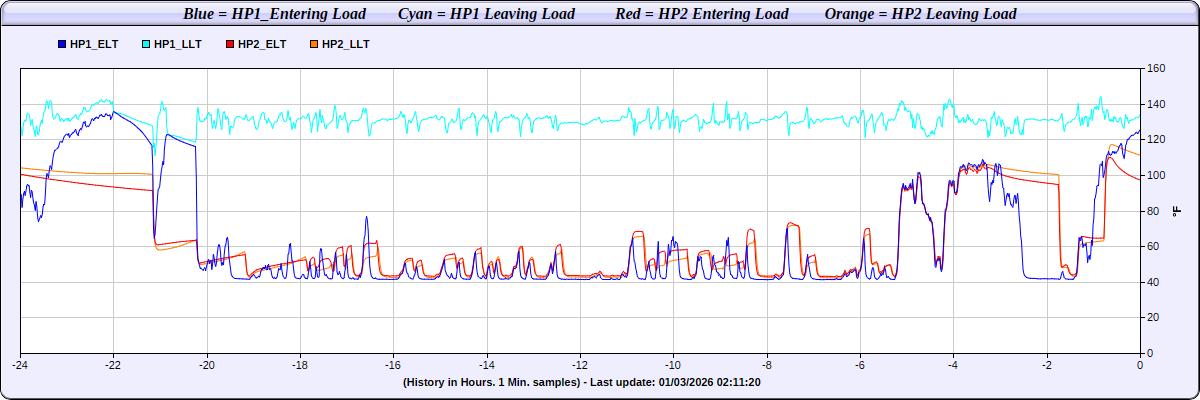The image size is (1200, 400).
Task: Click the -6 hour x-axis label
Action: point(860,365)
